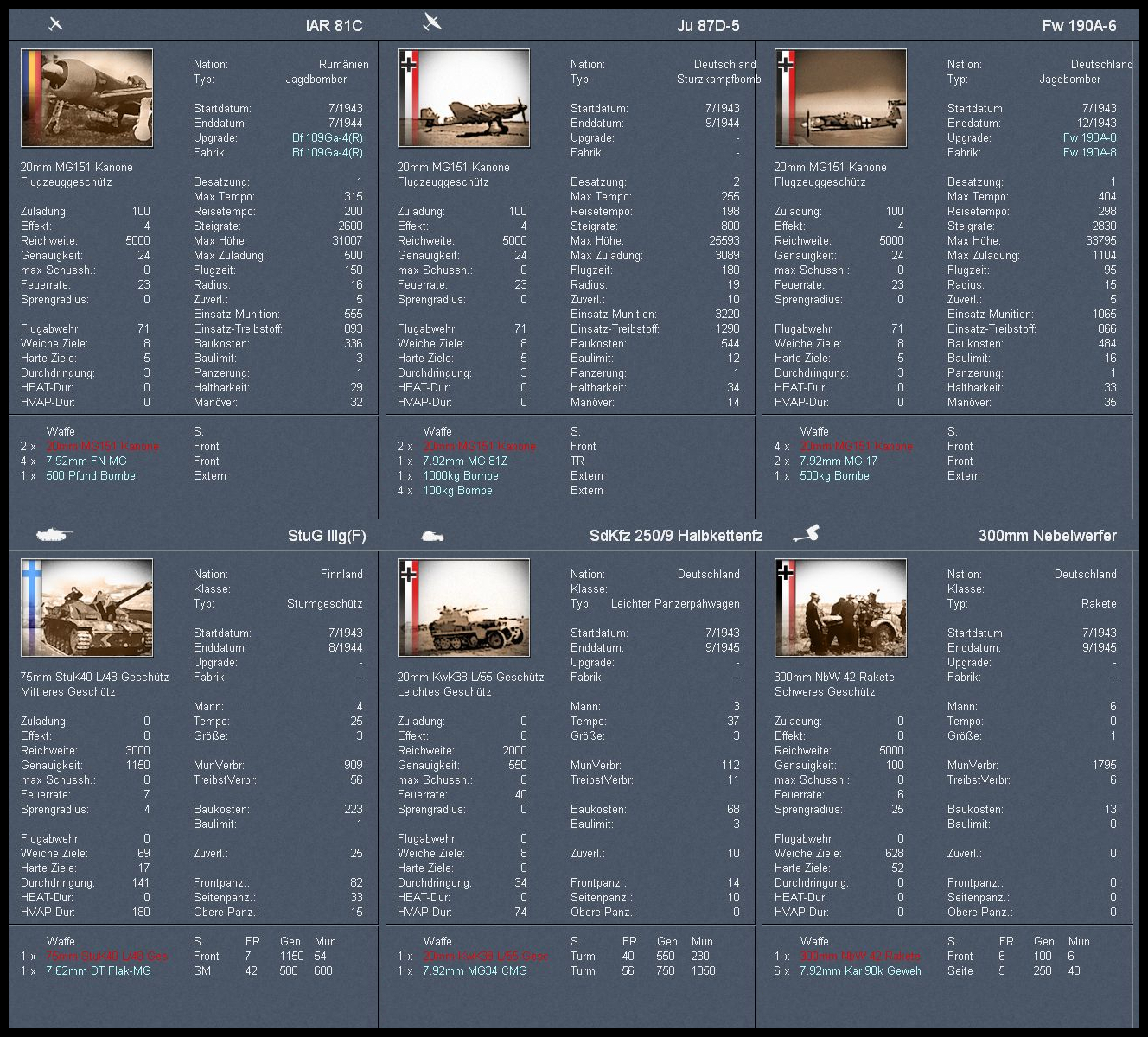Click the Finnland nation value

point(341,575)
